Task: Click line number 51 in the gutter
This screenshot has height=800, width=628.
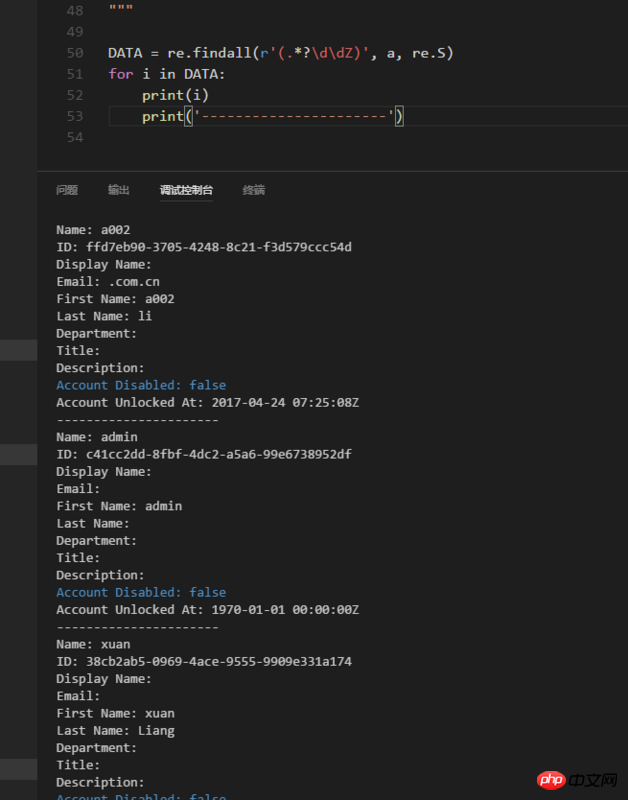Action: tap(75, 74)
